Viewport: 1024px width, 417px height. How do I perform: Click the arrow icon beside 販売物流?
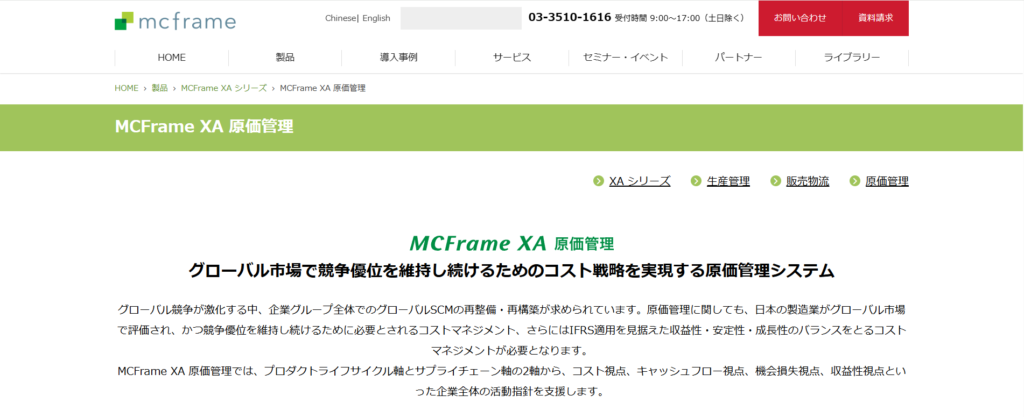tap(776, 181)
